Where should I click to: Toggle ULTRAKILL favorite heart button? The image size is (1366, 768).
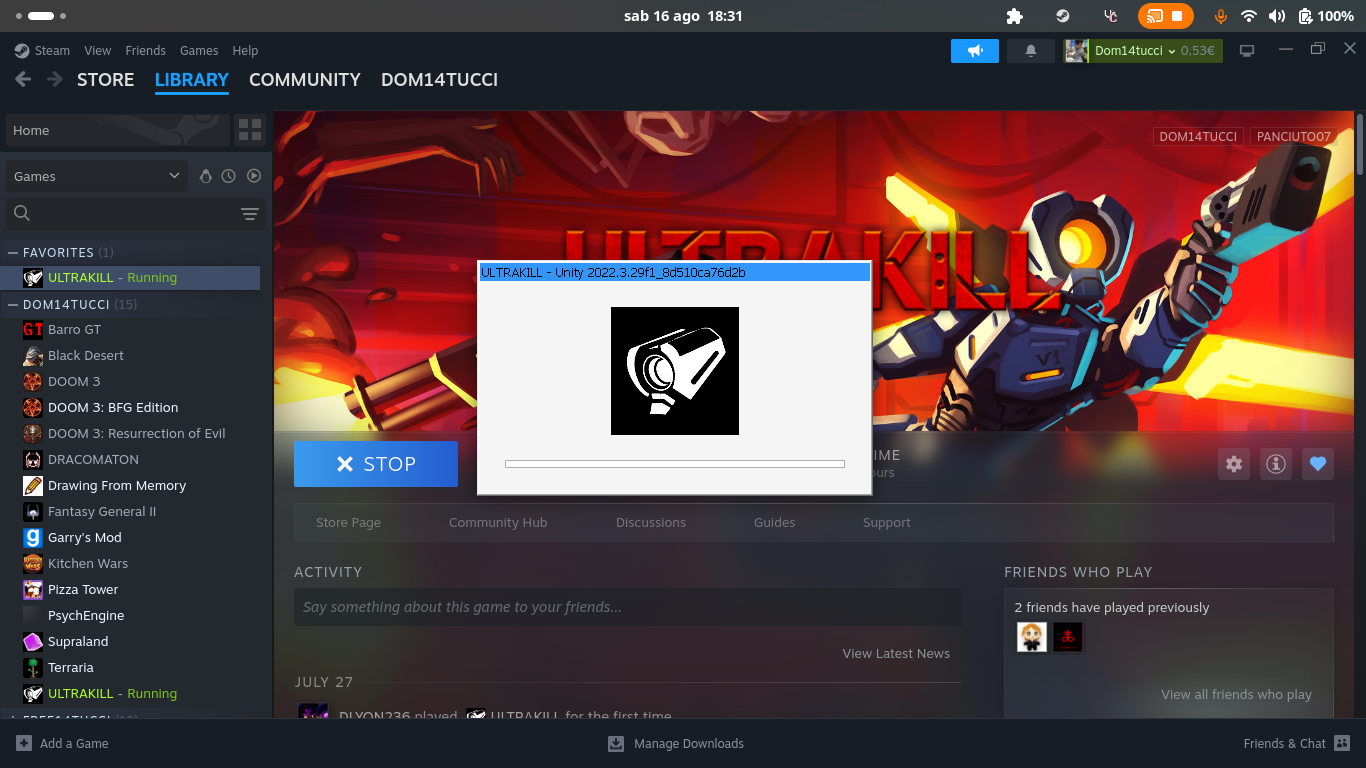(1318, 464)
